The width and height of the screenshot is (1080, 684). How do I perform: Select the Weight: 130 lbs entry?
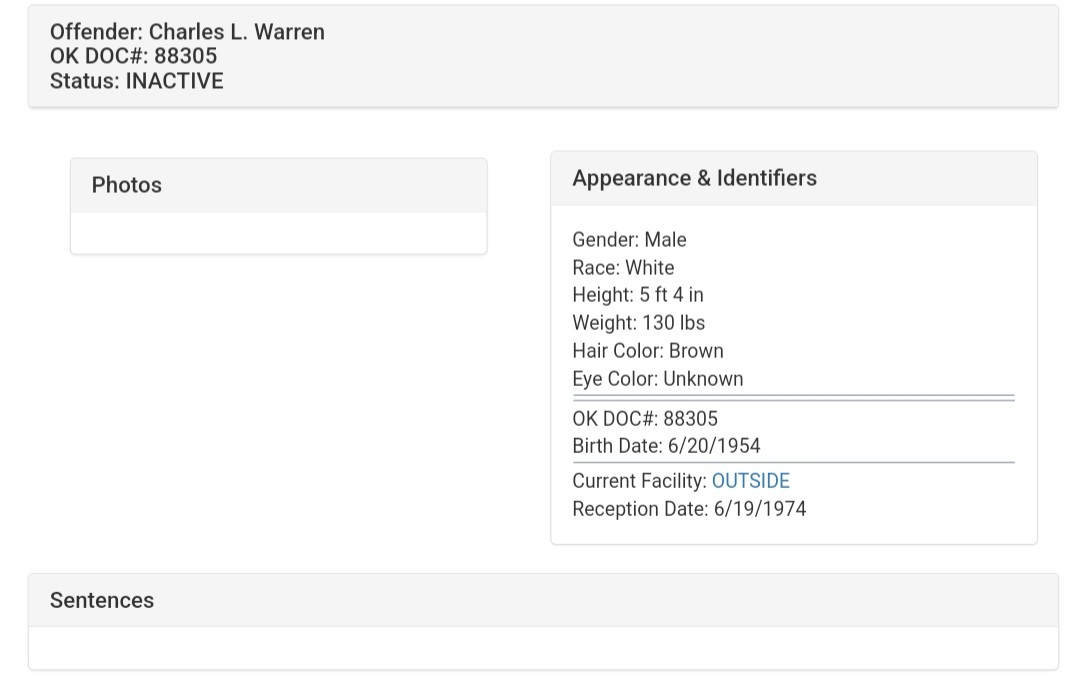click(x=638, y=323)
